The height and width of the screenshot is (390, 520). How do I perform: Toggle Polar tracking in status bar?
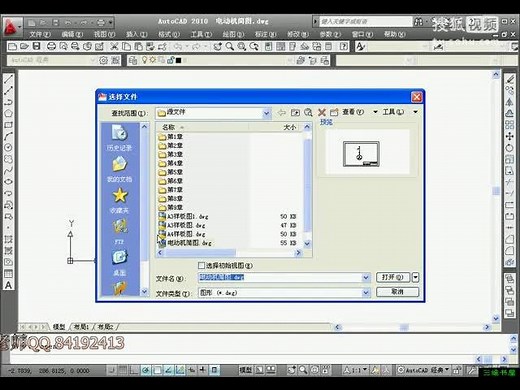pyautogui.click(x=146, y=370)
